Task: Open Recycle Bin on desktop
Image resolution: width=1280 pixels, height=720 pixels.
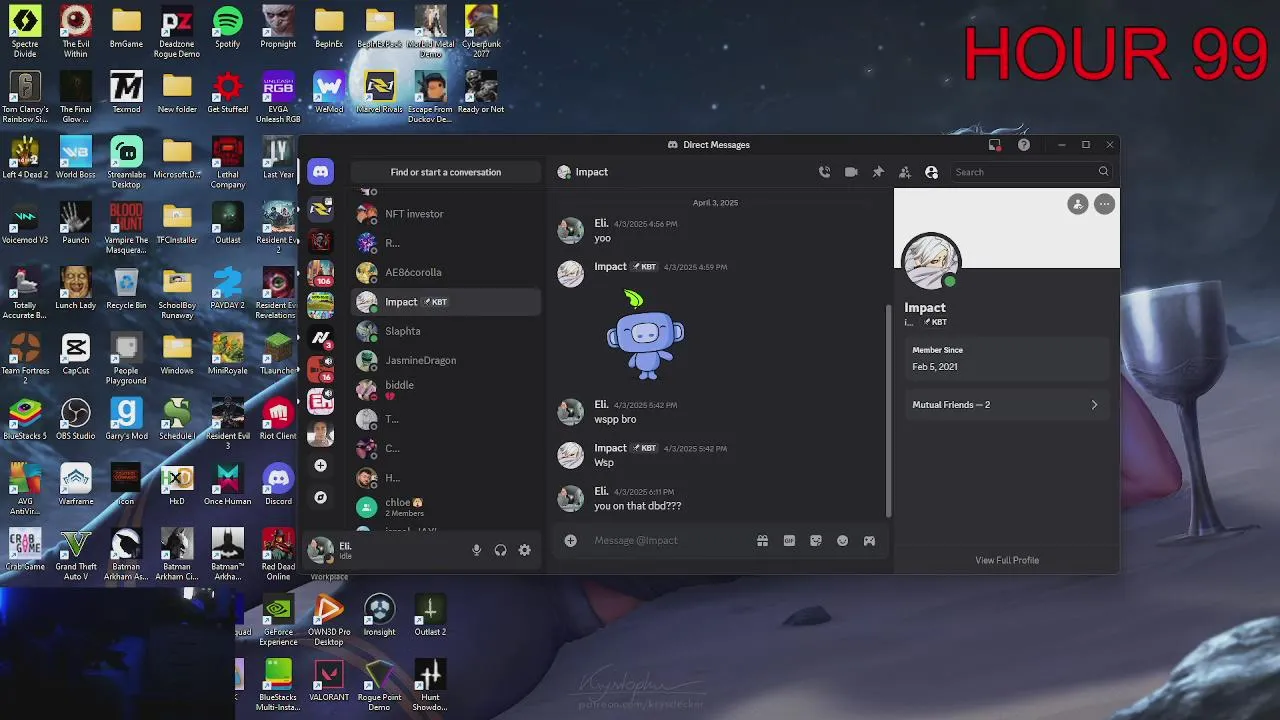Action: click(126, 289)
